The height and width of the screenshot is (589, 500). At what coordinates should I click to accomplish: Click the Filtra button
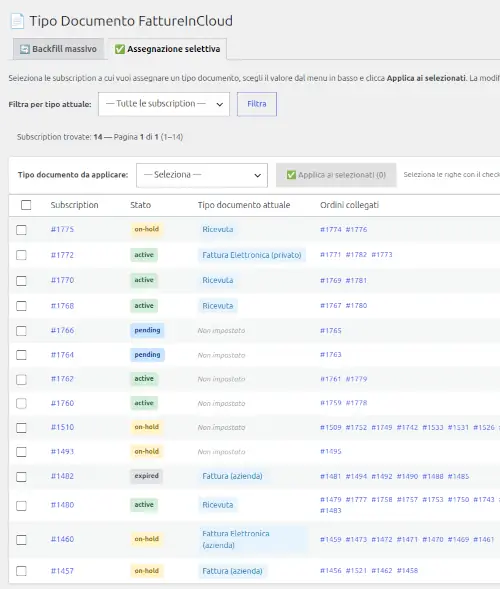tap(257, 104)
